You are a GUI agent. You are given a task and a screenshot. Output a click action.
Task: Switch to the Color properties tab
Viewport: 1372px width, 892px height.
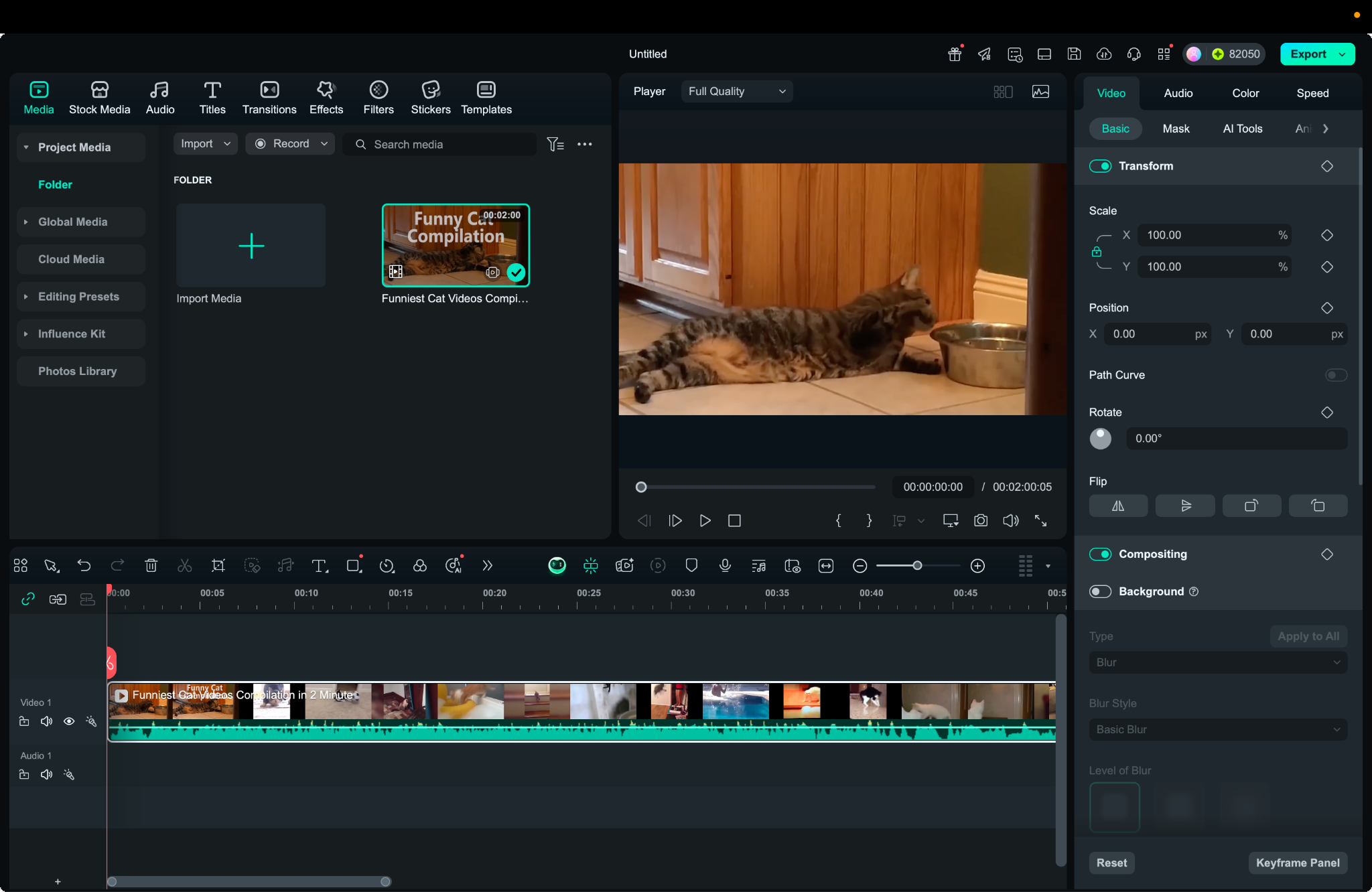[x=1245, y=93]
